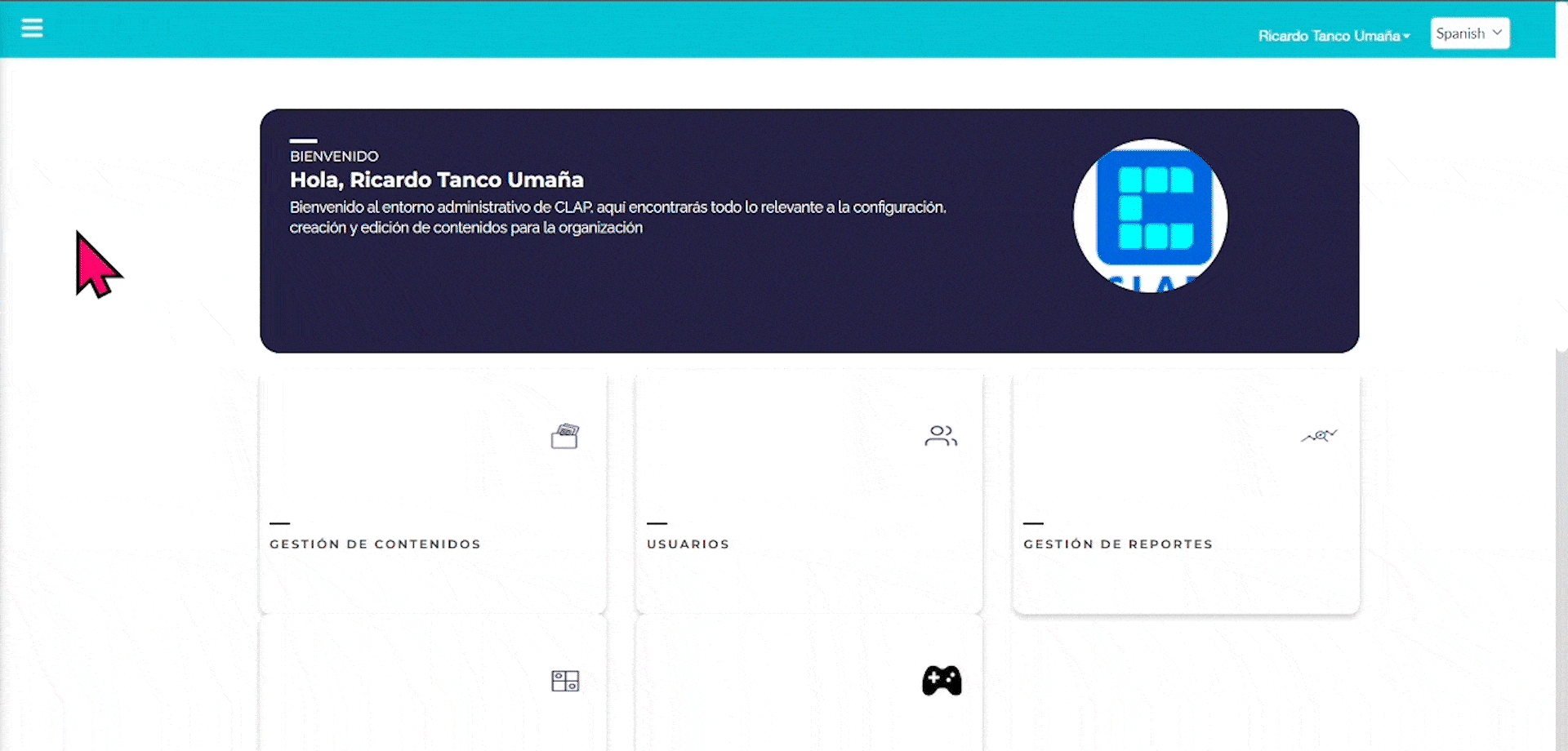Click the 'BIENVENIDO' heading text
The height and width of the screenshot is (751, 1568).
[x=334, y=156]
